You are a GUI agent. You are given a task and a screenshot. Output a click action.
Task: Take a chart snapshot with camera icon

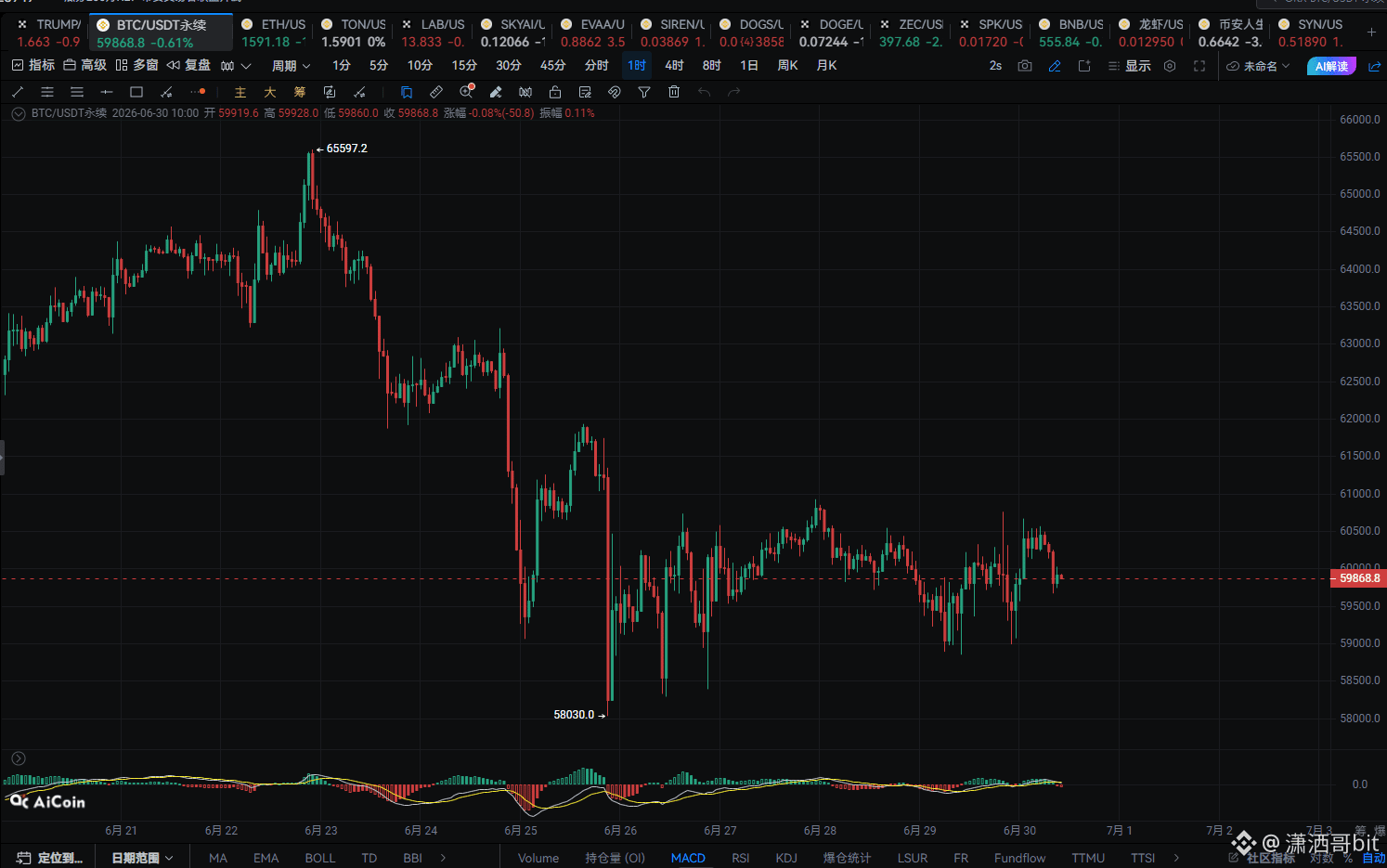(x=1025, y=66)
